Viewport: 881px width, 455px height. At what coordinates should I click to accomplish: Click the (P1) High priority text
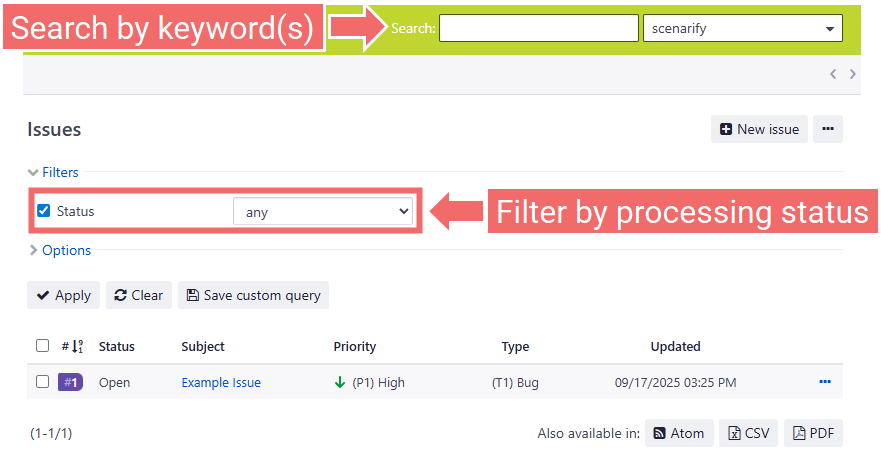point(378,383)
